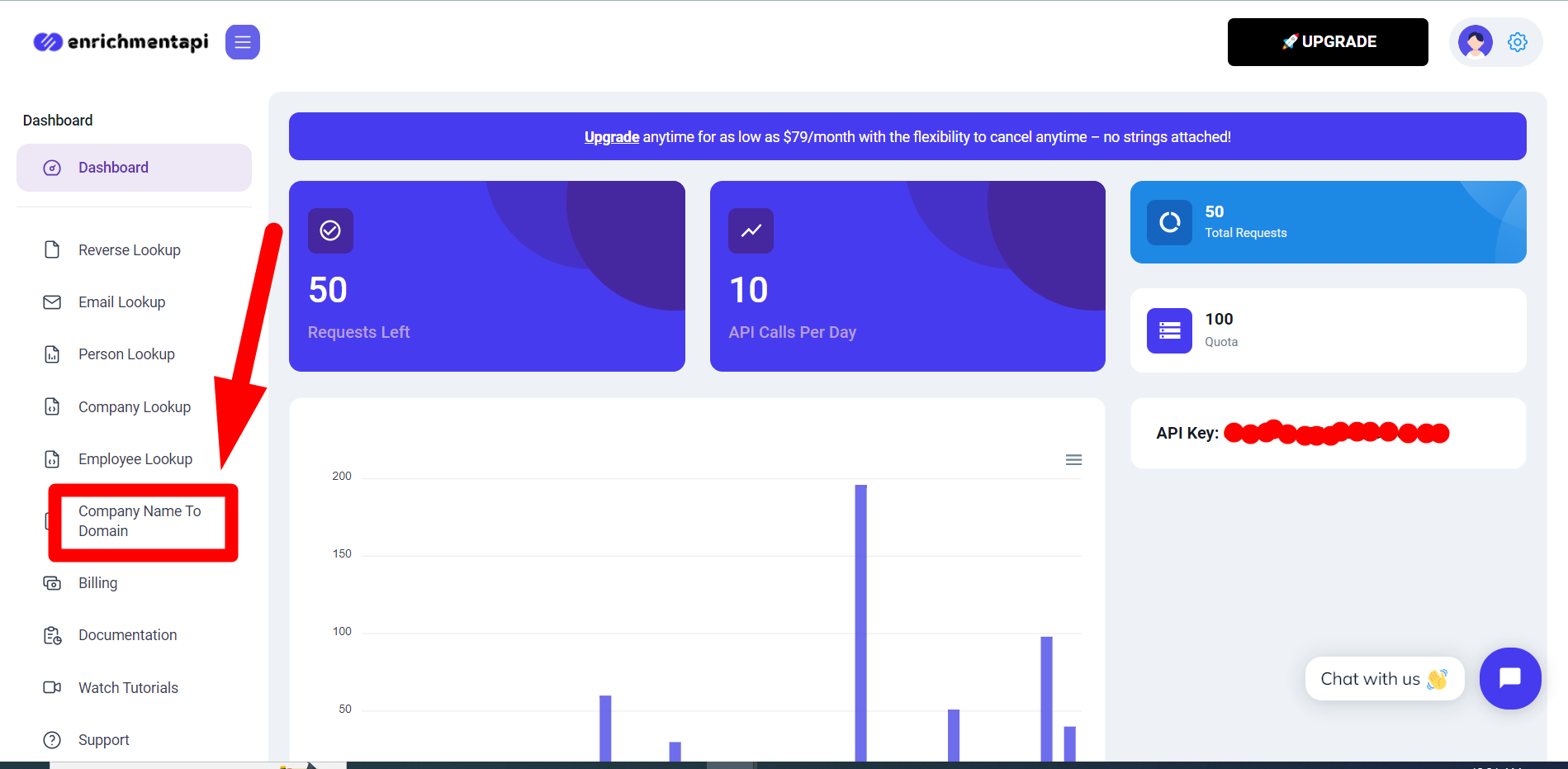Click the Quota server icon

[x=1169, y=330]
